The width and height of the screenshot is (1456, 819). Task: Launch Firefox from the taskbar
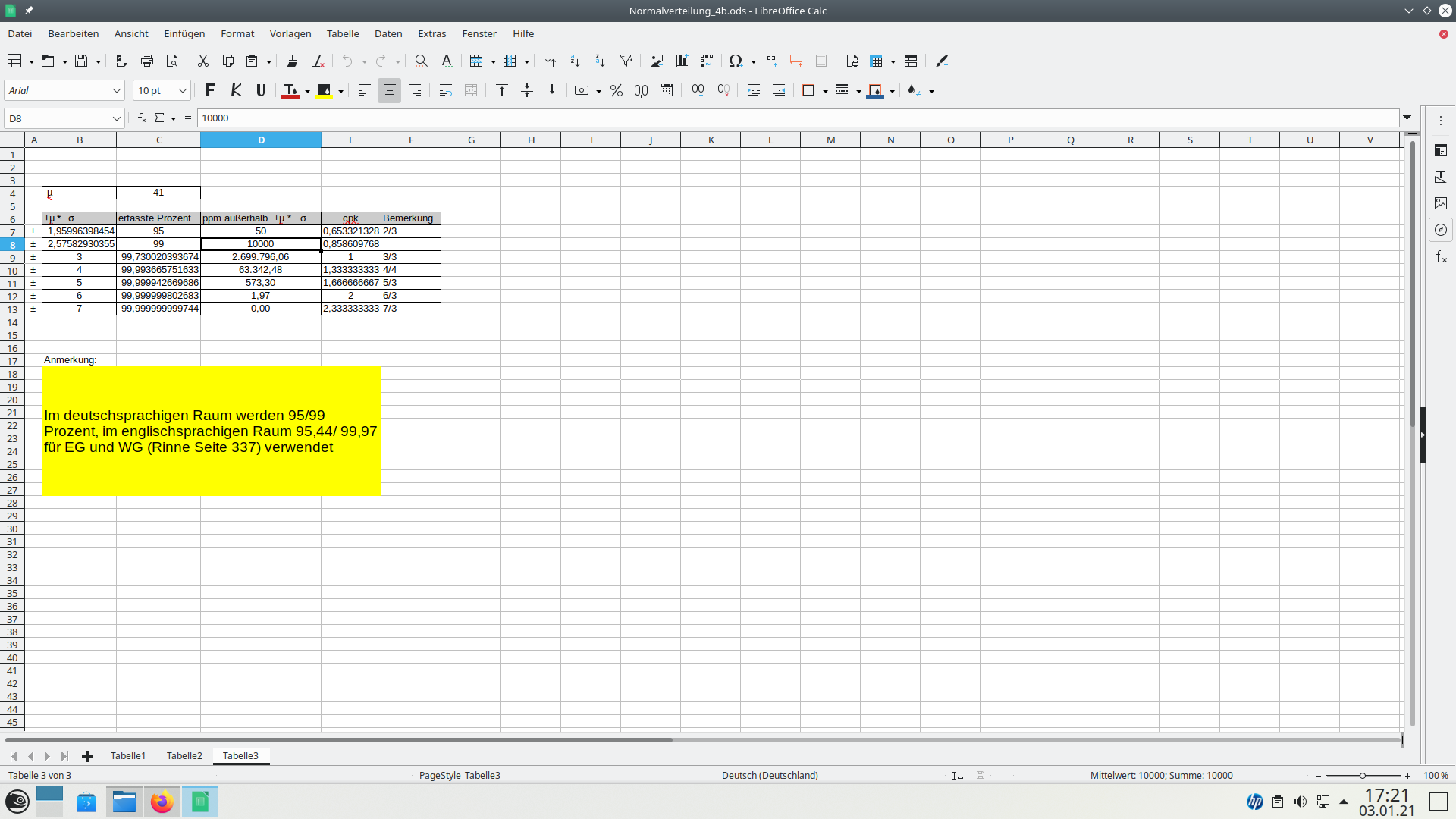coord(162,802)
